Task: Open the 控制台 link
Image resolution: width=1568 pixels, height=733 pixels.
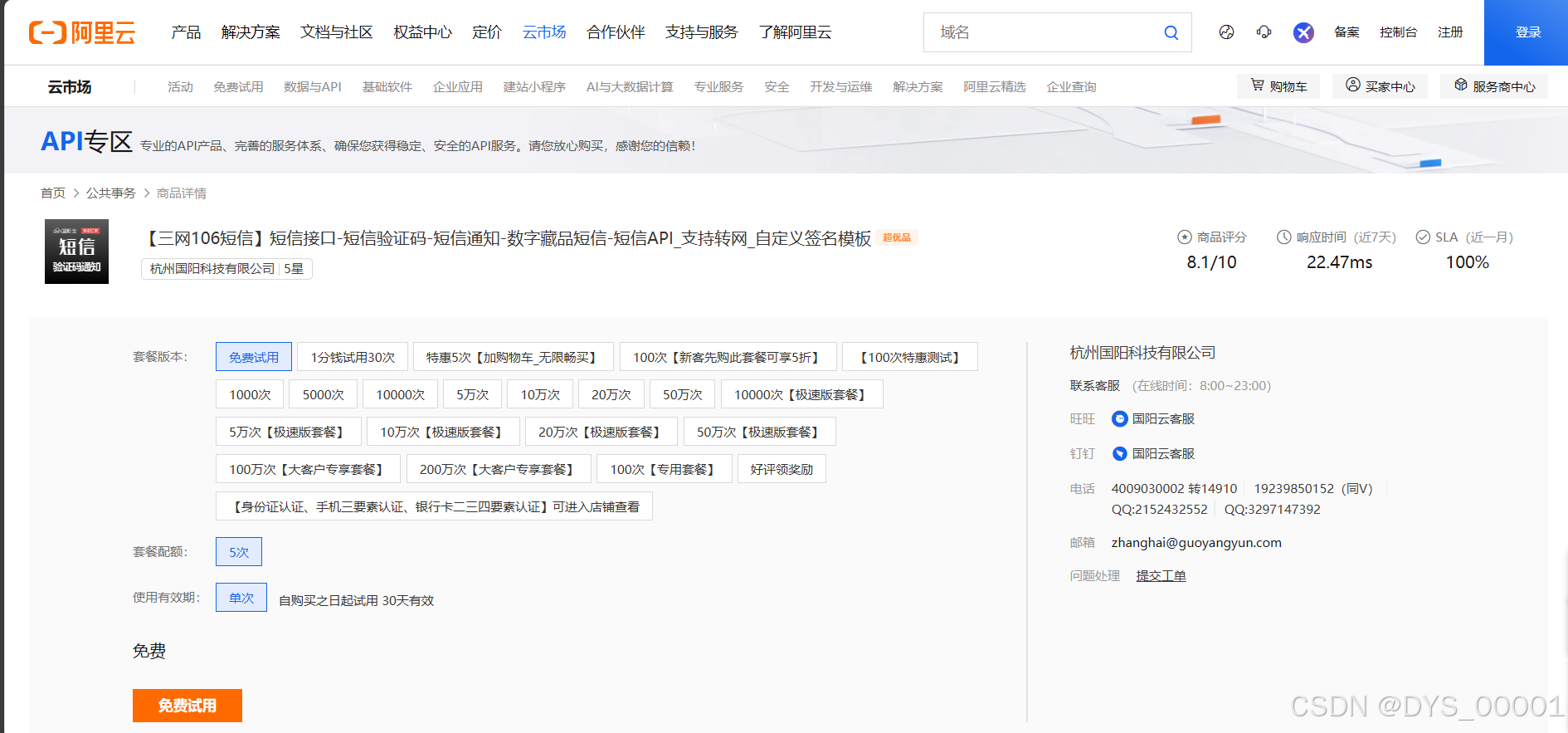Action: pos(1398,32)
